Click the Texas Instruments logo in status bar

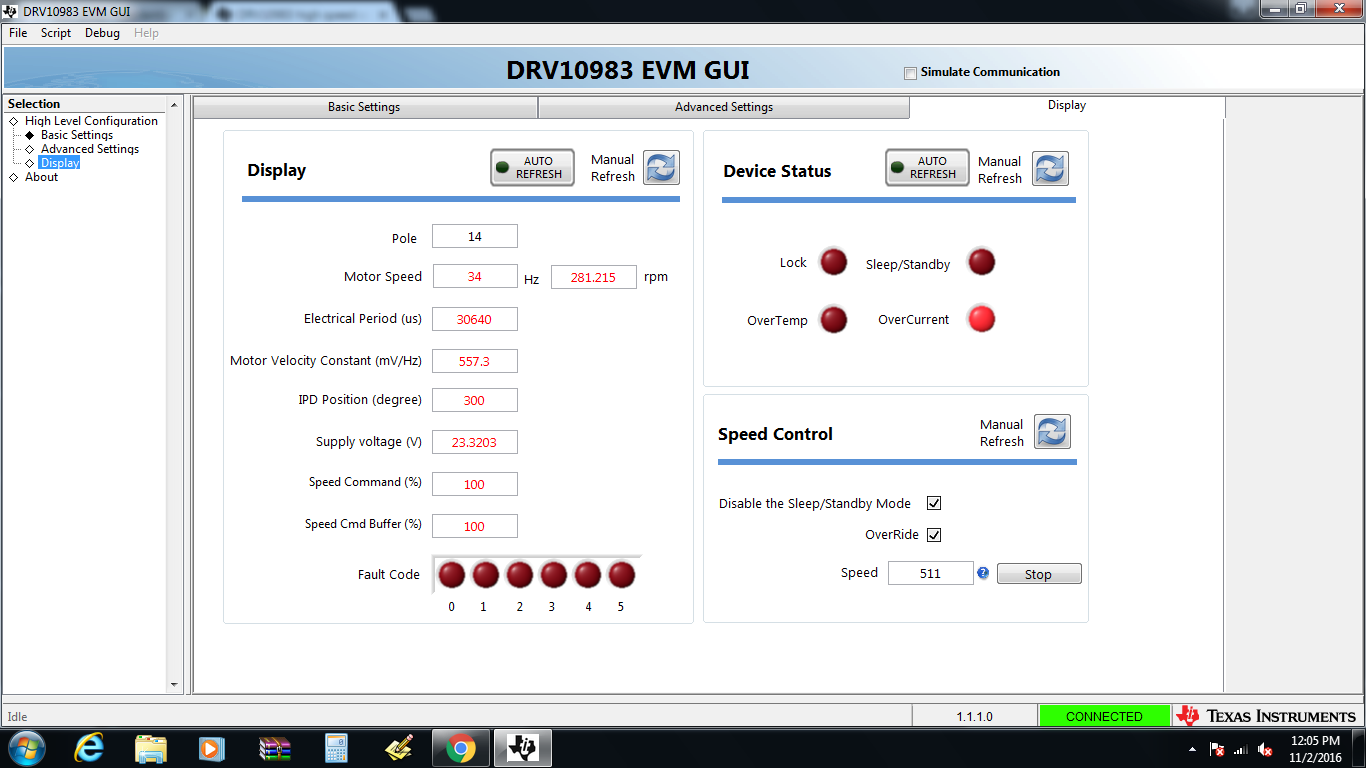[1266, 716]
